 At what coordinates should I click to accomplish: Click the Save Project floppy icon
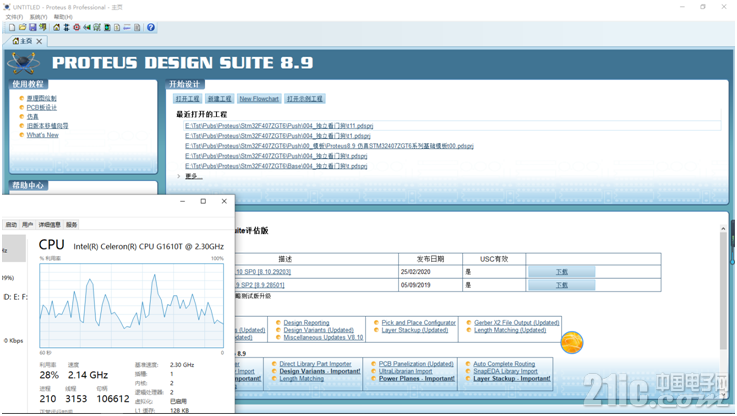tap(32, 27)
